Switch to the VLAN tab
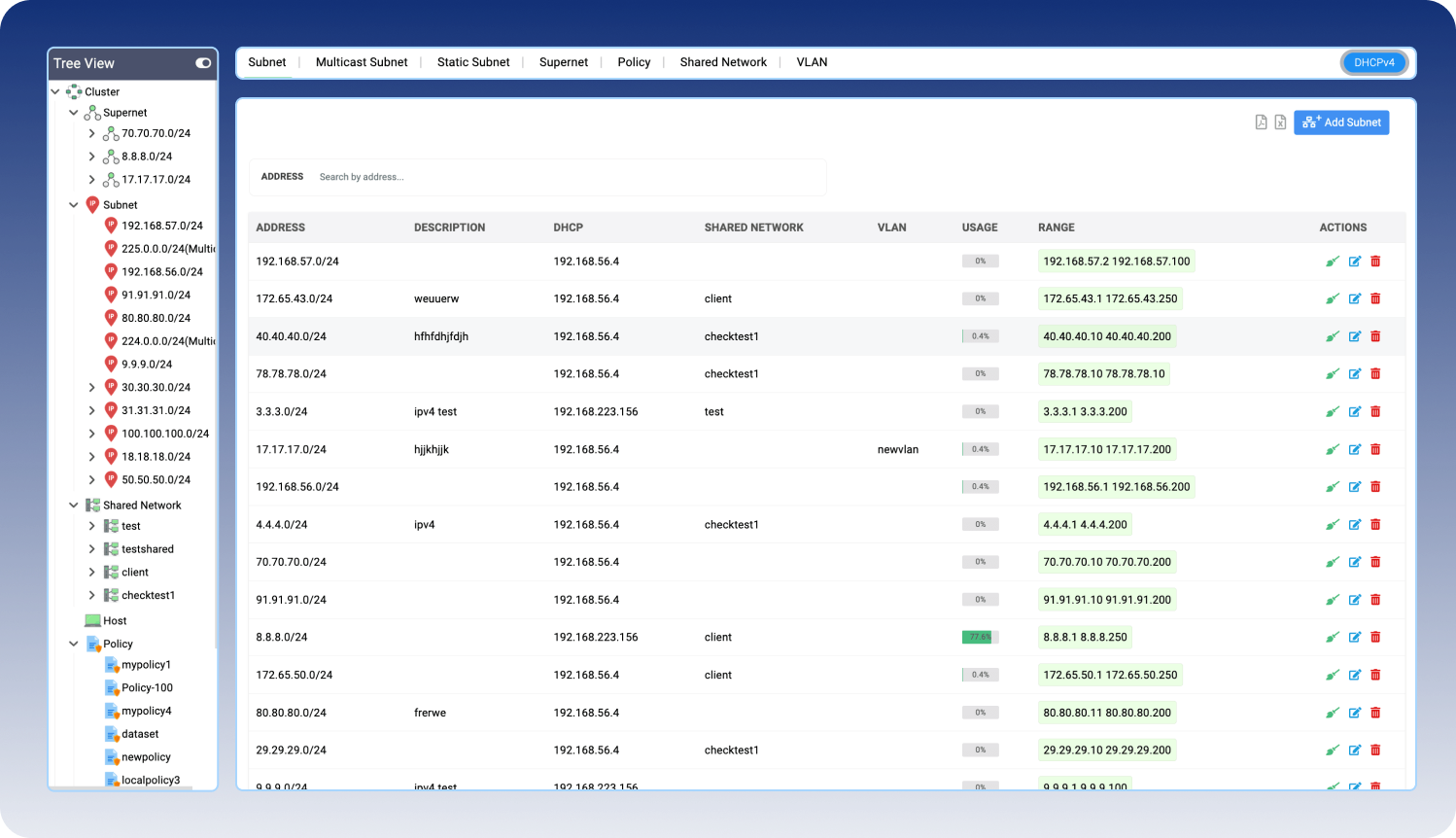This screenshot has width=1456, height=838. click(812, 61)
